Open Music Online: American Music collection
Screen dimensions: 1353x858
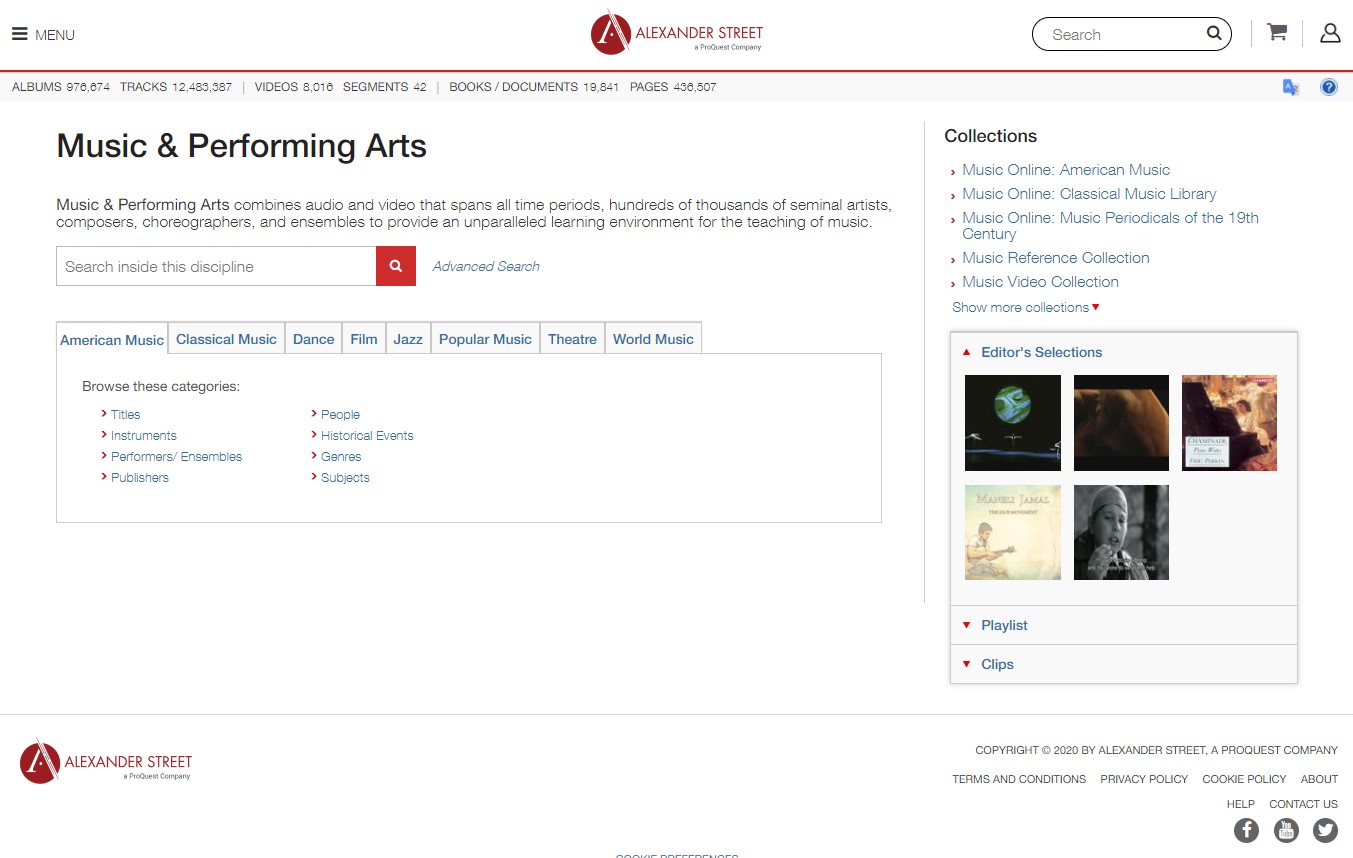click(1066, 170)
